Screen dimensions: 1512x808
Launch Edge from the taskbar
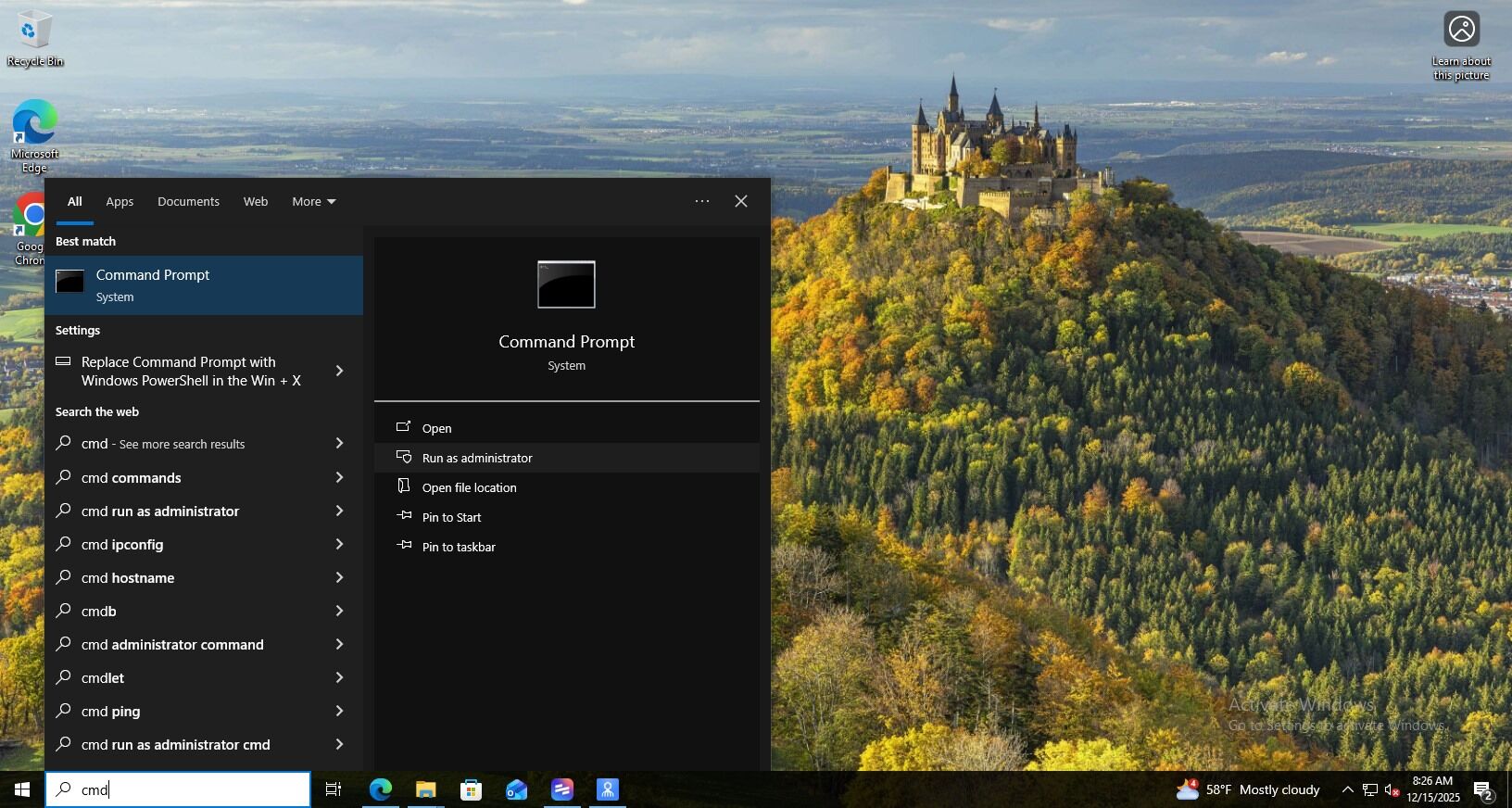coord(380,789)
